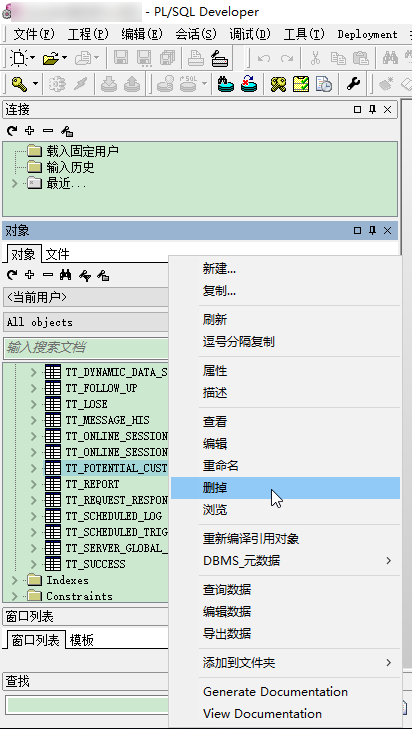
Task: Float the 连接 panel using square icon
Action: [357, 110]
